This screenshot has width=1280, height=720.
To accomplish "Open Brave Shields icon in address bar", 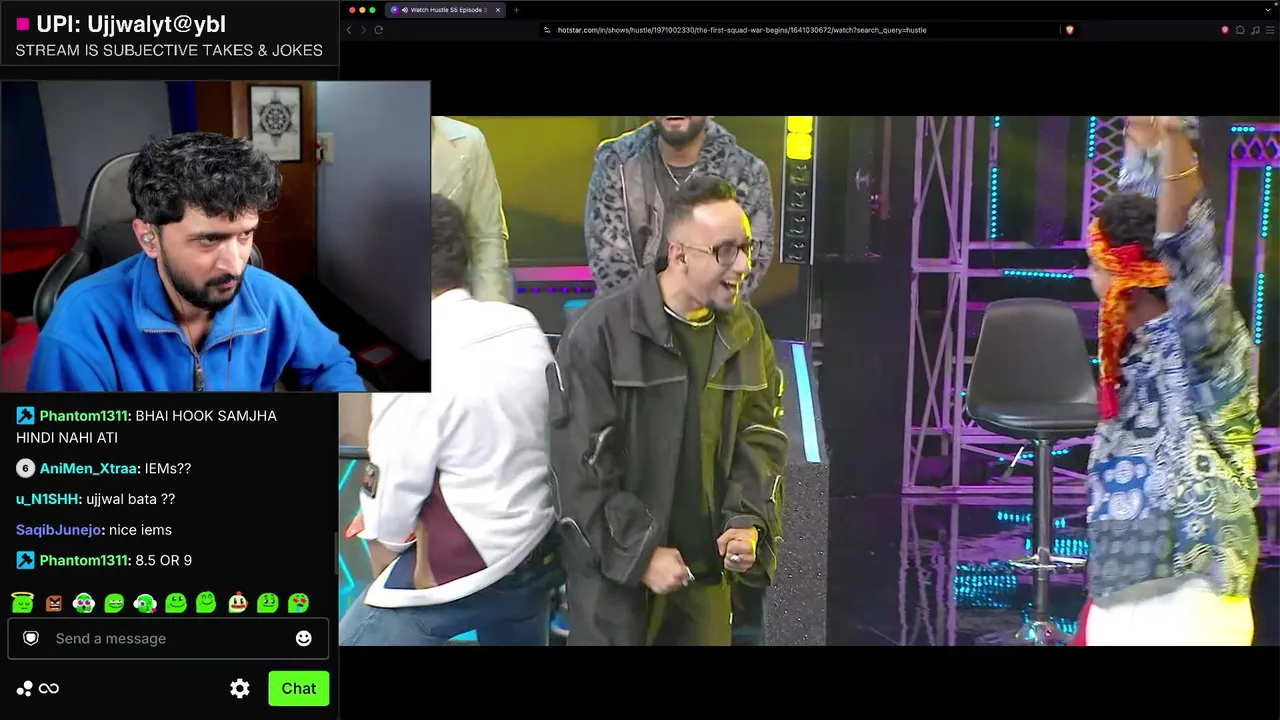I will (1069, 30).
